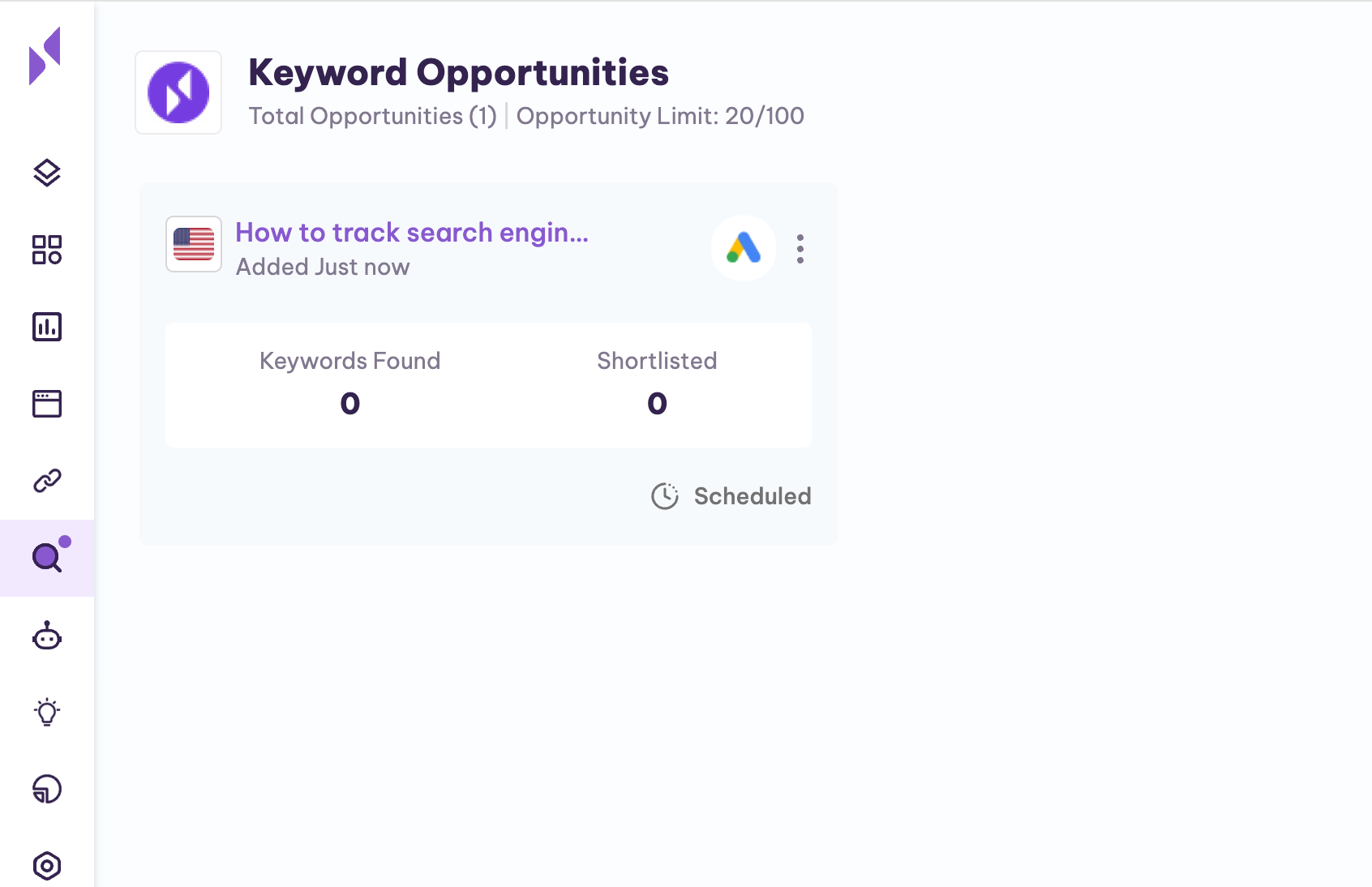
Task: Click the clock icon beside Scheduled
Action: 665,495
